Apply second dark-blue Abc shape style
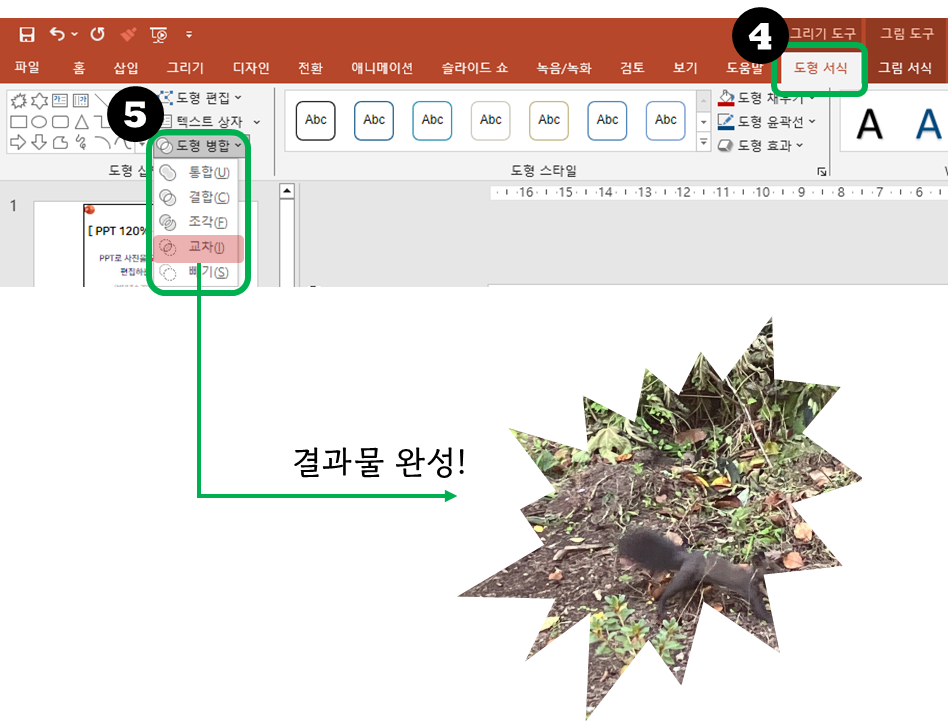Image resolution: width=948 pixels, height=721 pixels. pyautogui.click(x=374, y=120)
